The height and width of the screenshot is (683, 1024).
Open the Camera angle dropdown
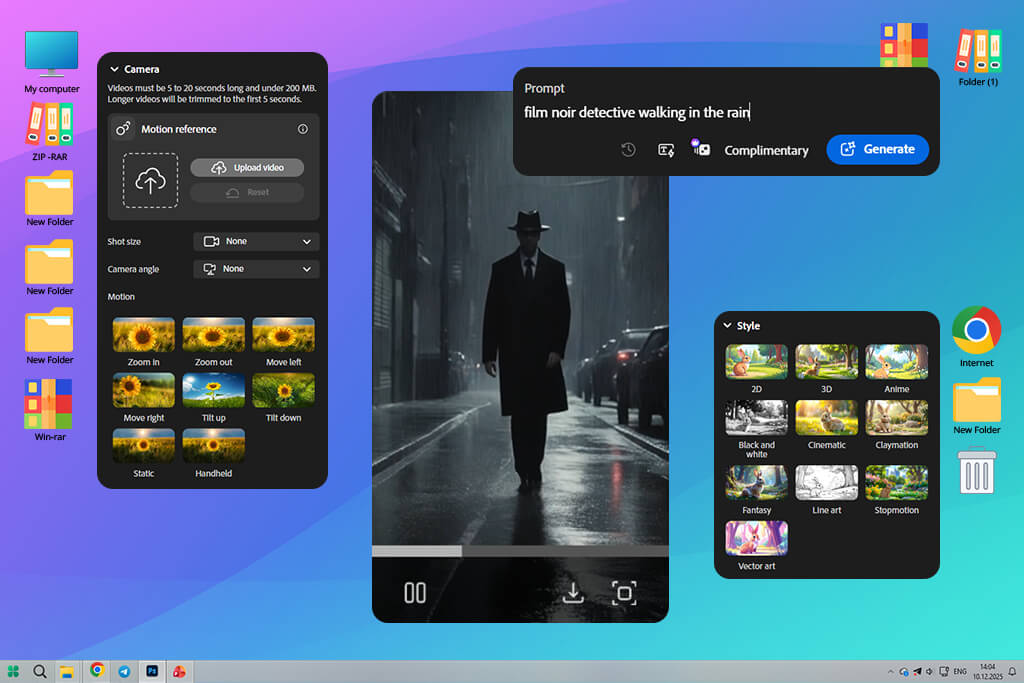point(256,269)
